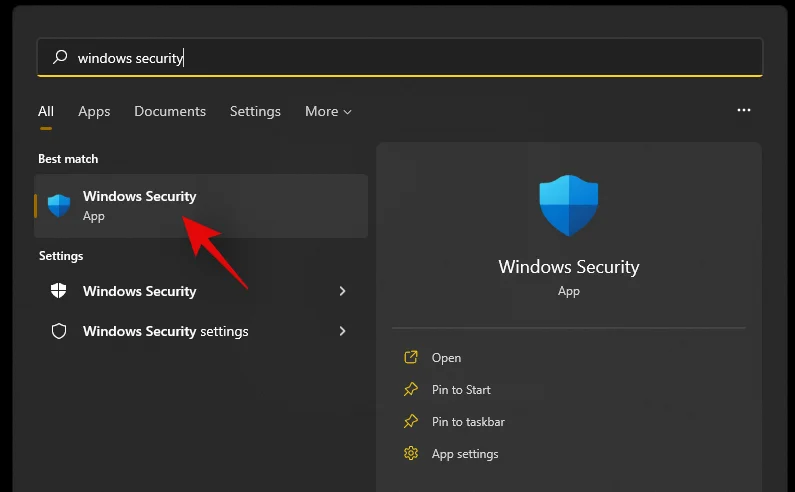Switch to the Settings tab
Screen dimensions: 795x492
tap(255, 111)
